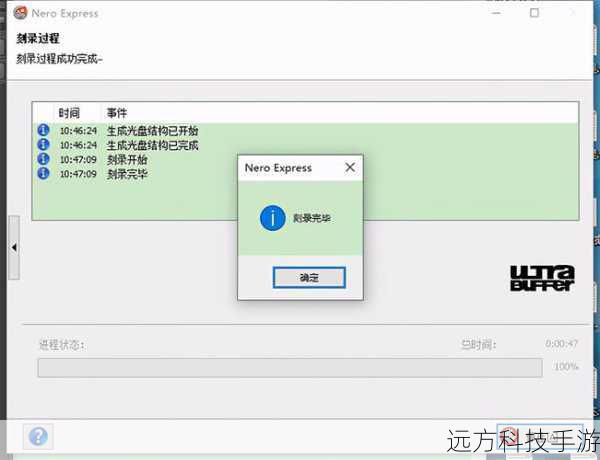Click the blue info icon in the dialog
Viewport: 600px width, 460px height.
tap(272, 218)
